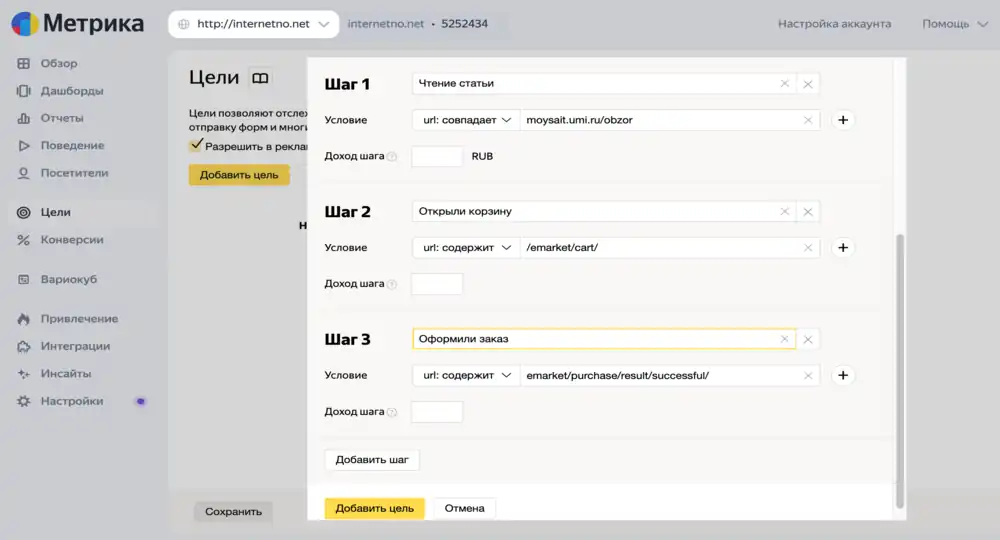The image size is (1000, 540).
Task: Click the Метрика logo
Action: tap(77, 24)
